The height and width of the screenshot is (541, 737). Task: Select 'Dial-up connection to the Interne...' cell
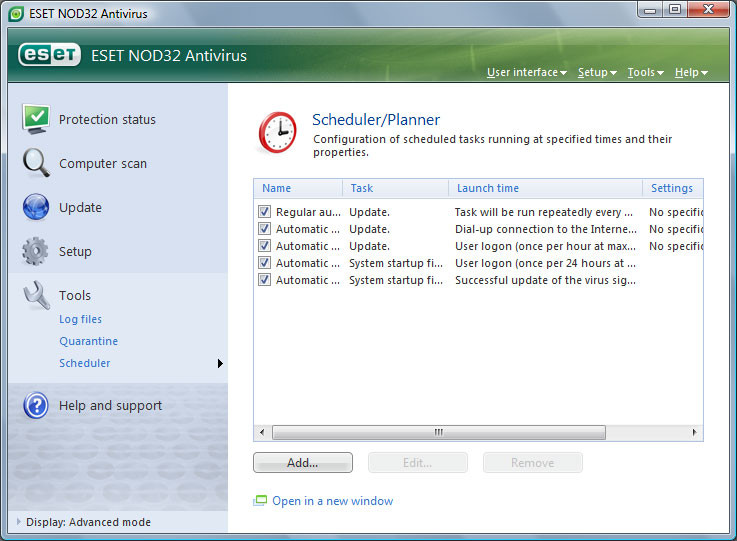coord(546,229)
